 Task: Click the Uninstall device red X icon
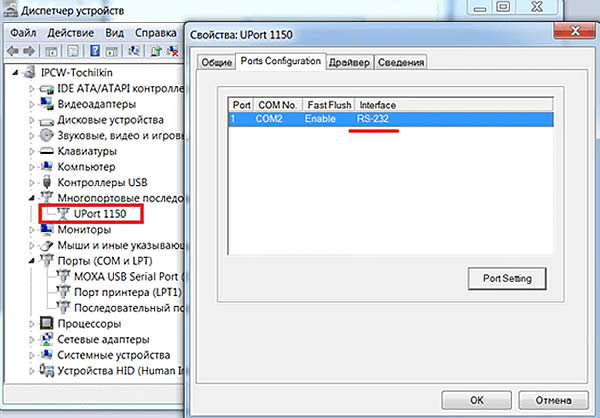click(173, 51)
